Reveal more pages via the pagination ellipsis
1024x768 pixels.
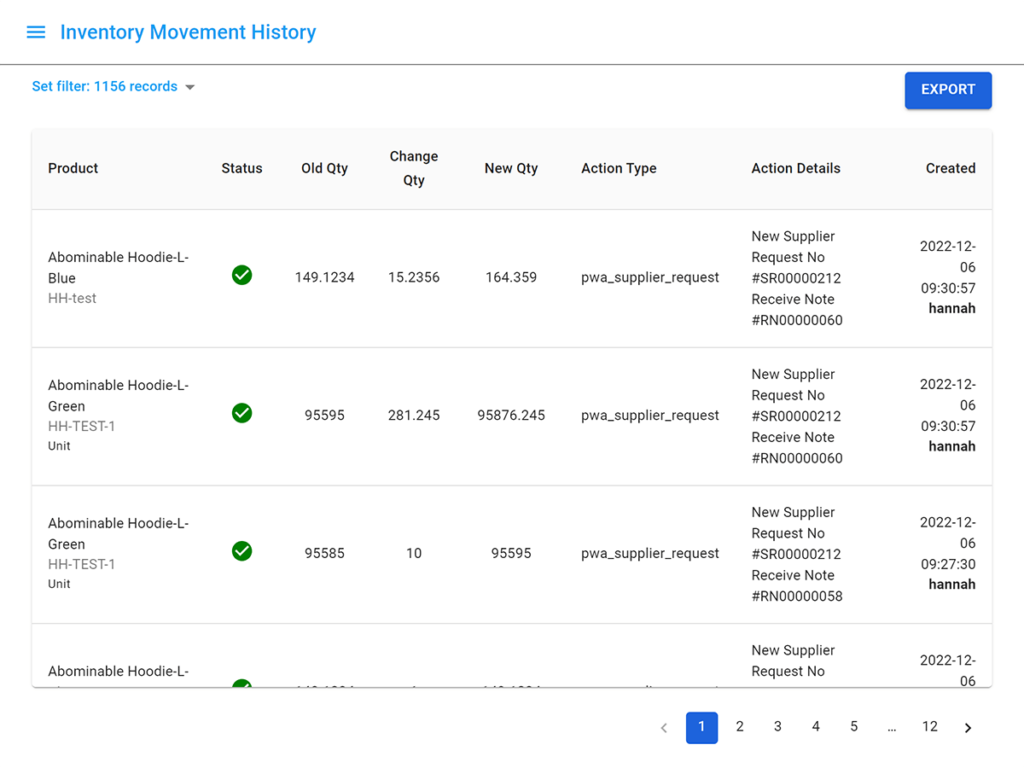click(891, 727)
